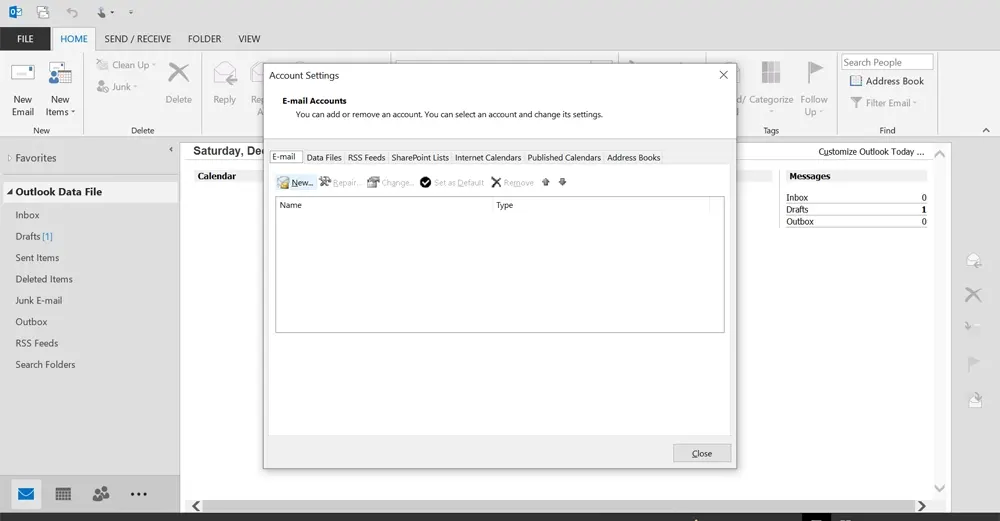
Task: Click the Undo arrow in quick access toolbar
Action: point(72,12)
